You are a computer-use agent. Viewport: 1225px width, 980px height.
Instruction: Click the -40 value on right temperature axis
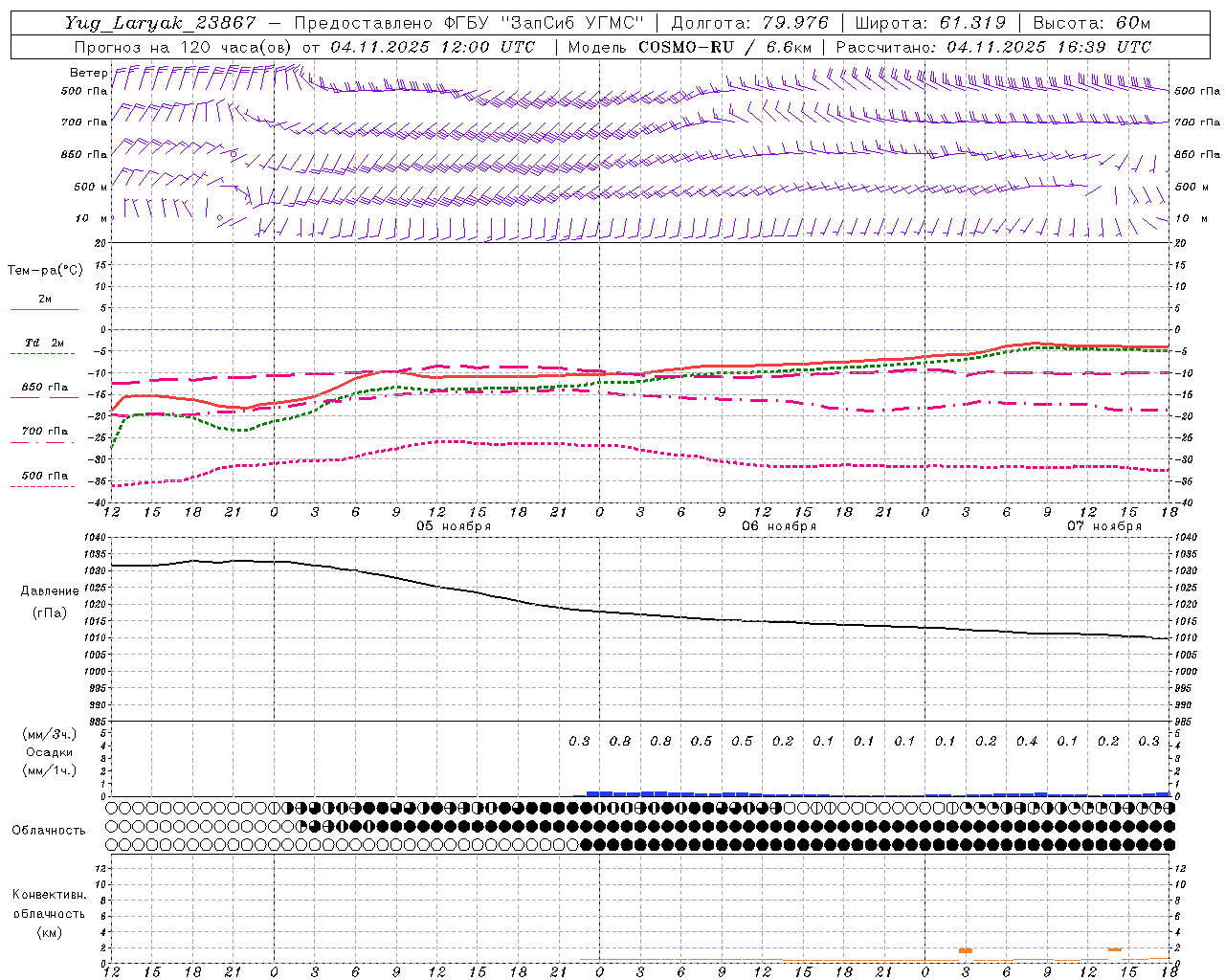tap(1185, 503)
